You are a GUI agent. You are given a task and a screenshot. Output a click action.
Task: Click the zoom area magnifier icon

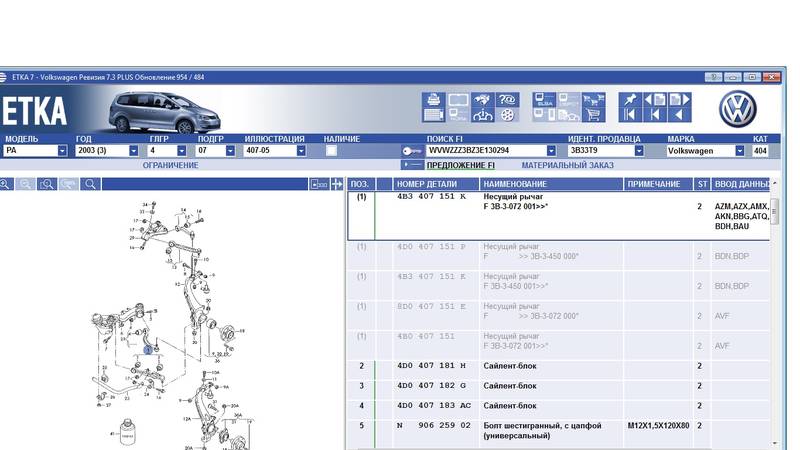click(47, 184)
